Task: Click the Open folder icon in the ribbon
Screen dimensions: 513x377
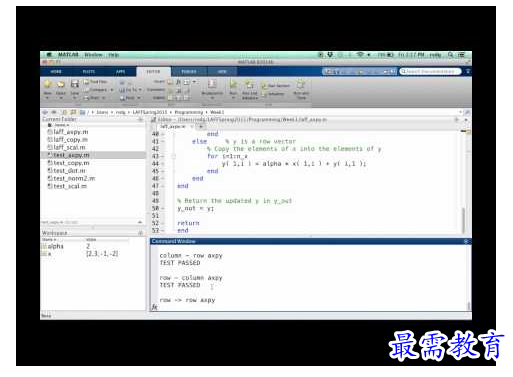Action: pyautogui.click(x=61, y=84)
